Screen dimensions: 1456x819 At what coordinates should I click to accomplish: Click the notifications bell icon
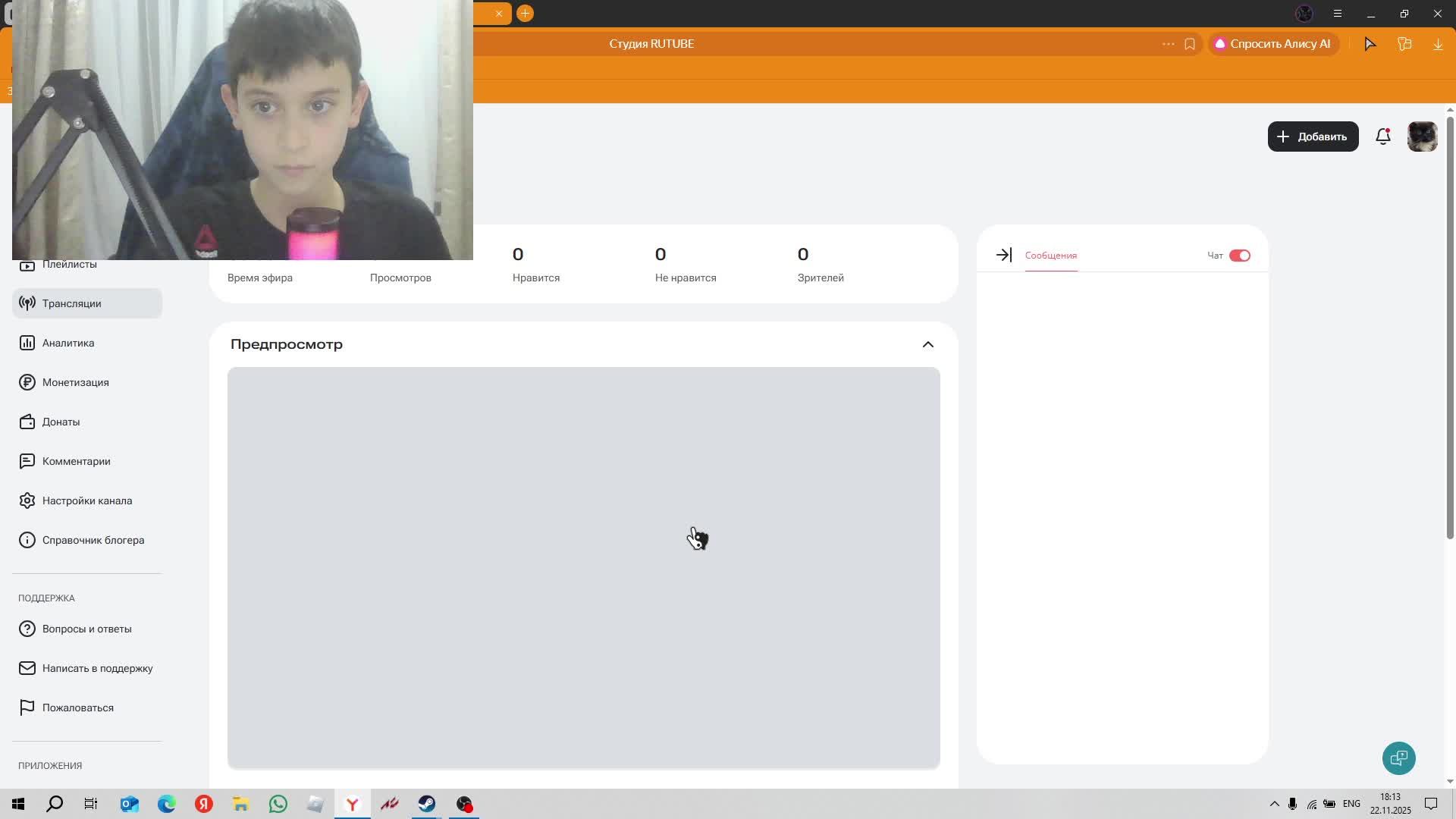(1382, 136)
